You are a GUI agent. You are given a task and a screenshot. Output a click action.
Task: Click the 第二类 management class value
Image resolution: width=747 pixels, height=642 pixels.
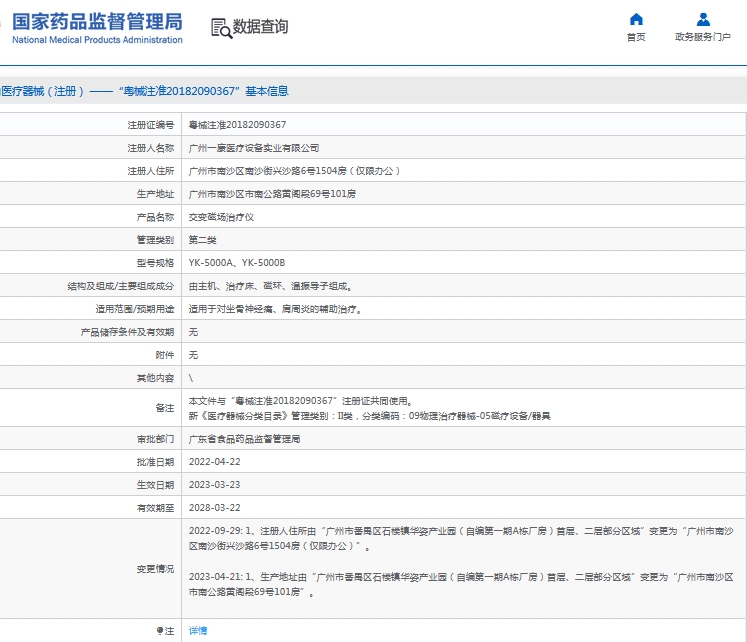(202, 240)
